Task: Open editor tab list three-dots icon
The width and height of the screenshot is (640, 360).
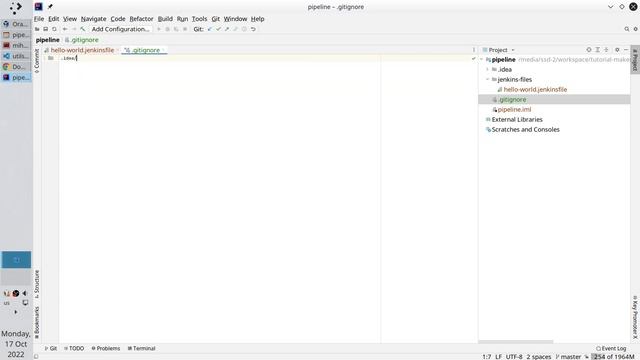Action: point(474,50)
